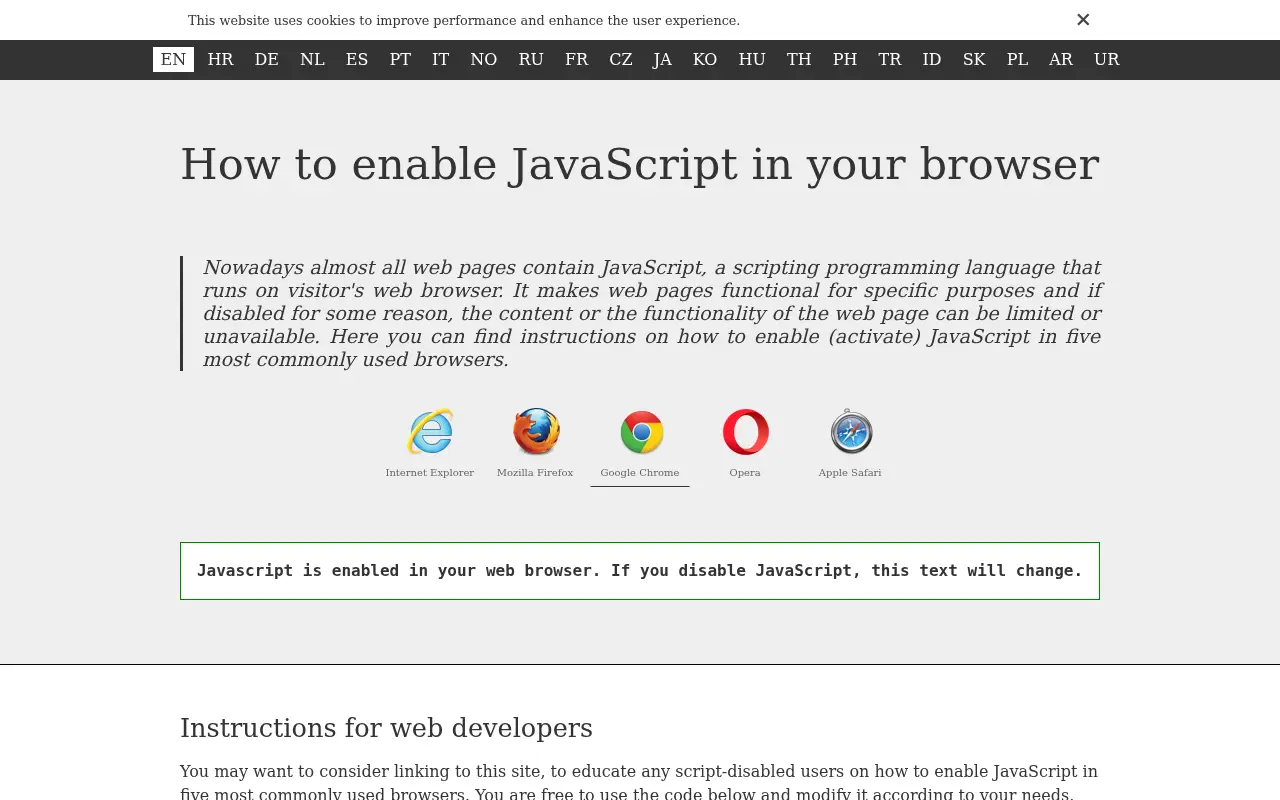Select the ES language option

(357, 59)
